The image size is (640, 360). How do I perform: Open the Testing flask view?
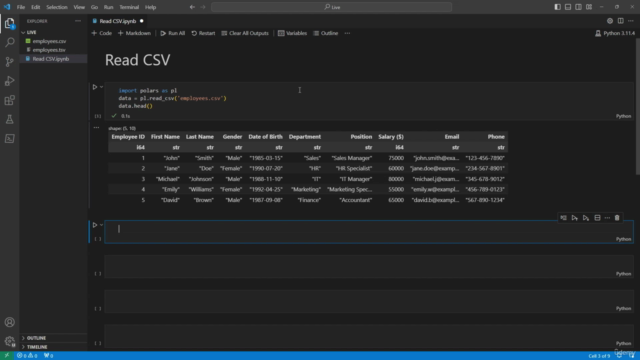click(9, 119)
